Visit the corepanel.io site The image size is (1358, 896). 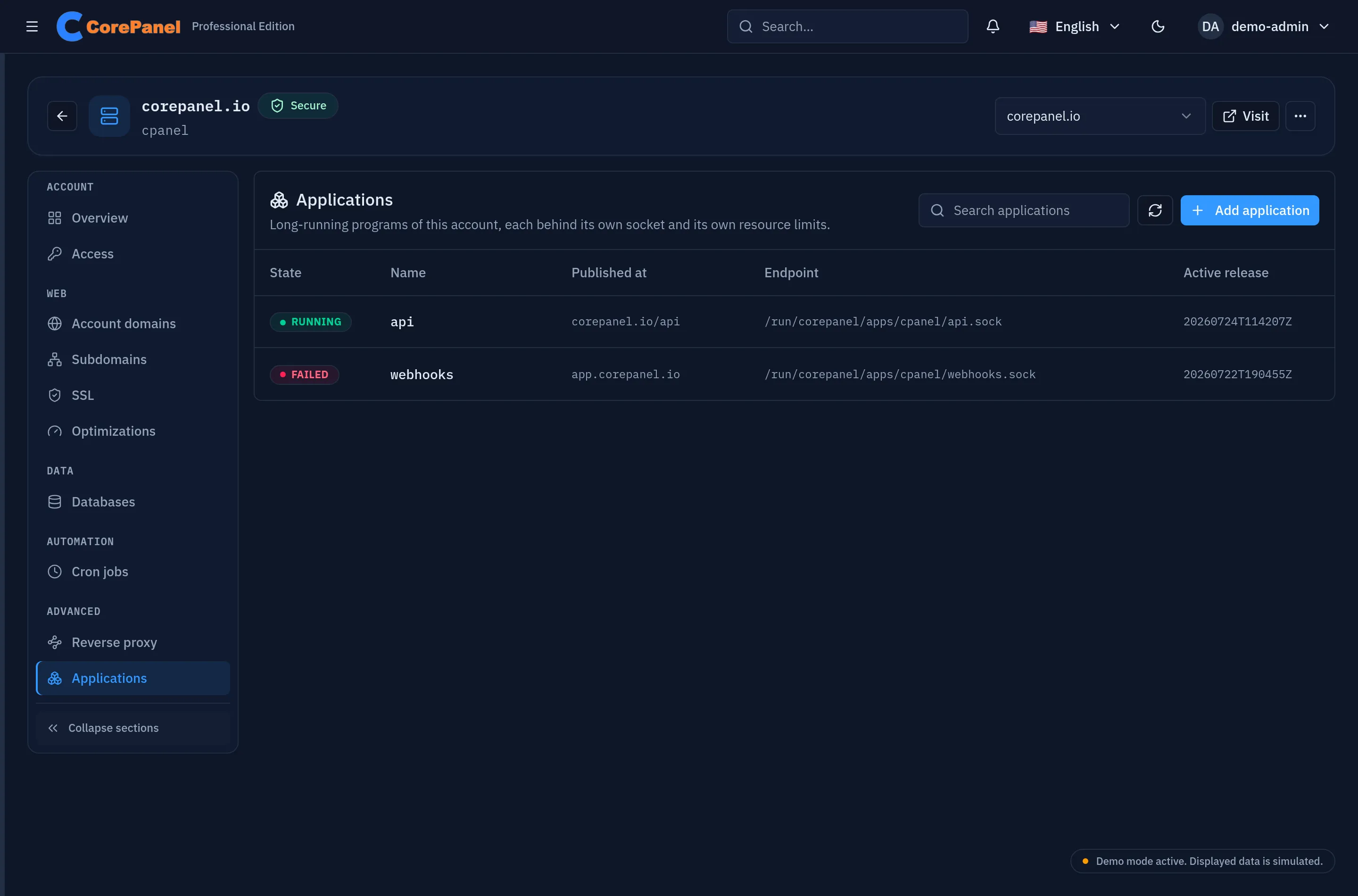tap(1245, 116)
